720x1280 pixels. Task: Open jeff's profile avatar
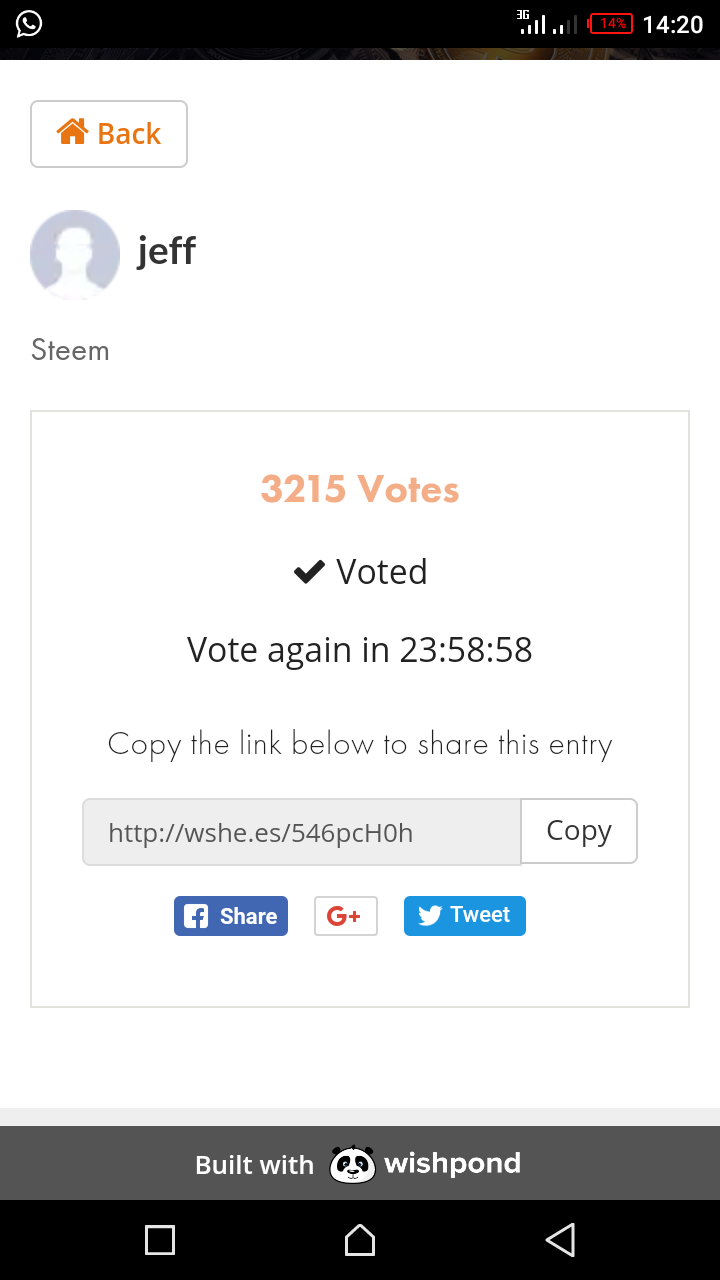(x=75, y=255)
